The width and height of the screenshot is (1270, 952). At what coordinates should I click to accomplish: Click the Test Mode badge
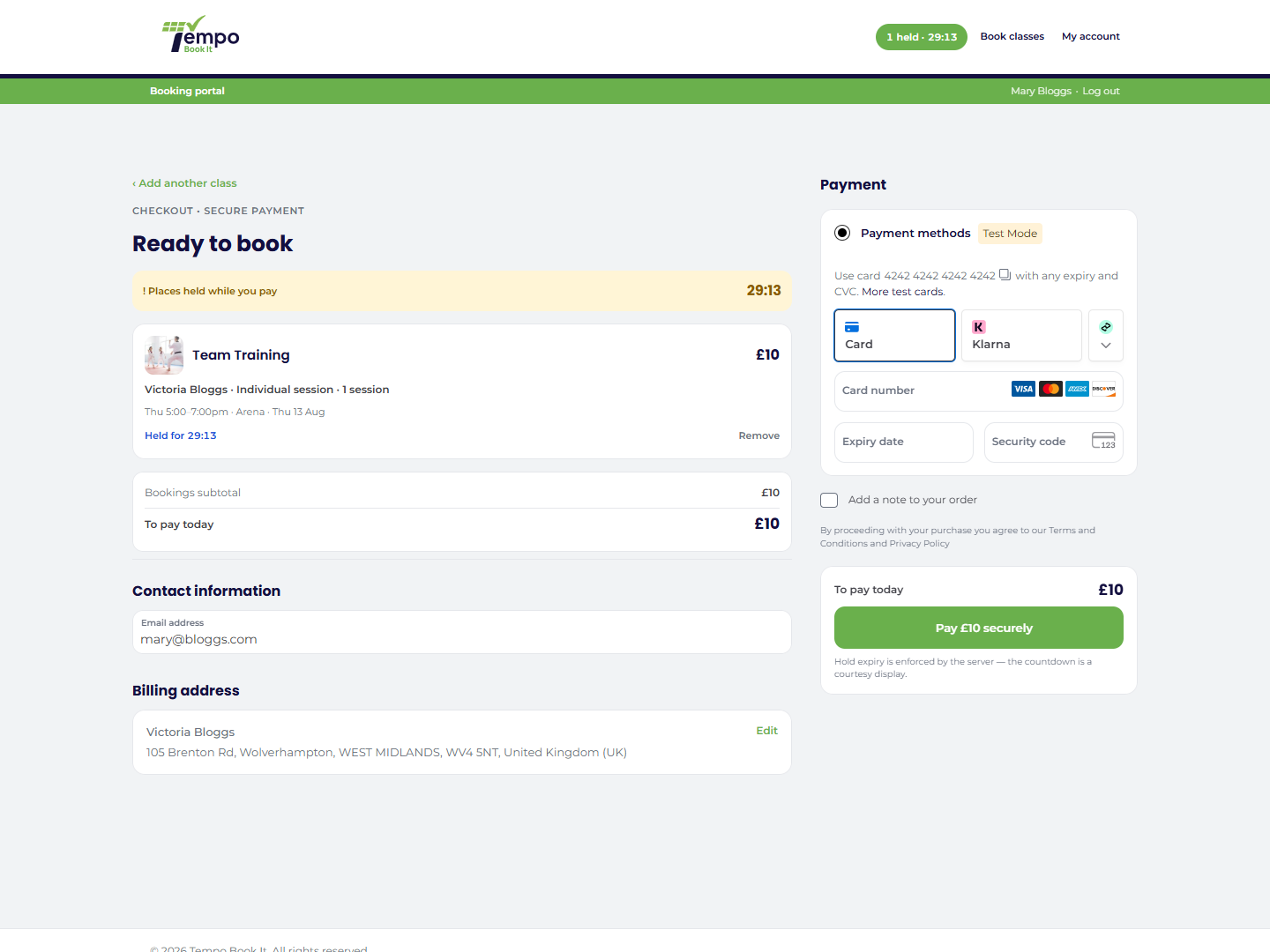(x=1010, y=234)
